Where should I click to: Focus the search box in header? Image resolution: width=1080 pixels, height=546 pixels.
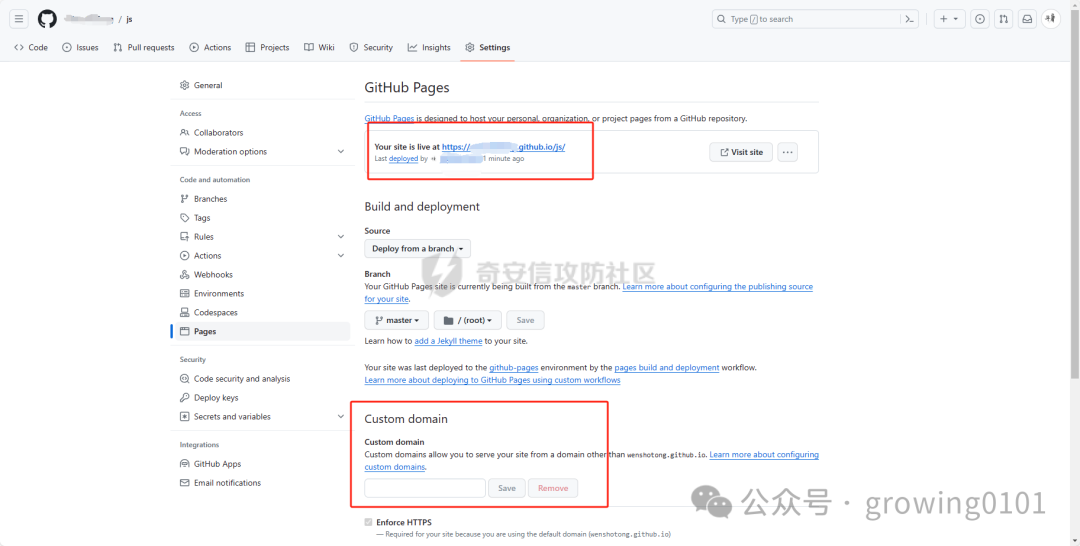click(807, 19)
